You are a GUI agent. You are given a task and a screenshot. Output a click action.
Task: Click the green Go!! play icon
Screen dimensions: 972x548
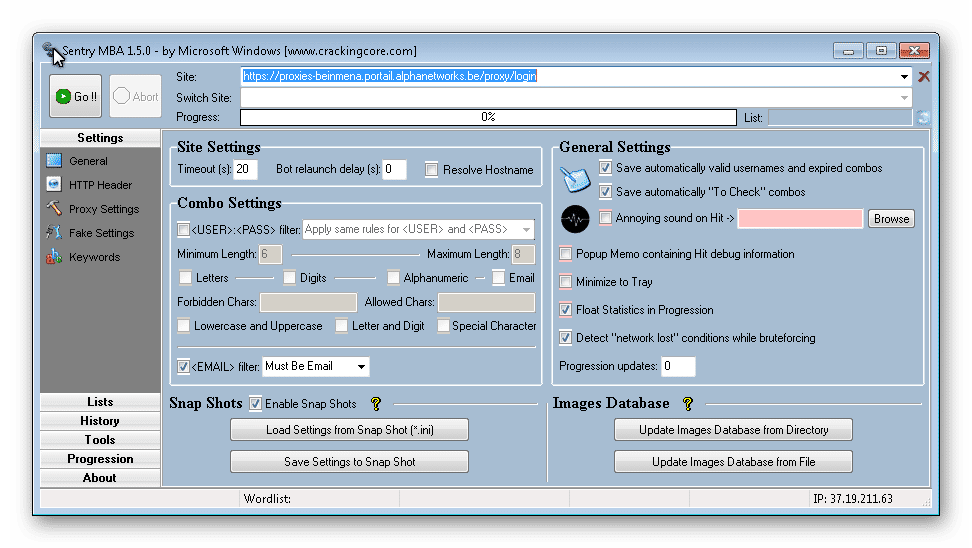[x=63, y=97]
